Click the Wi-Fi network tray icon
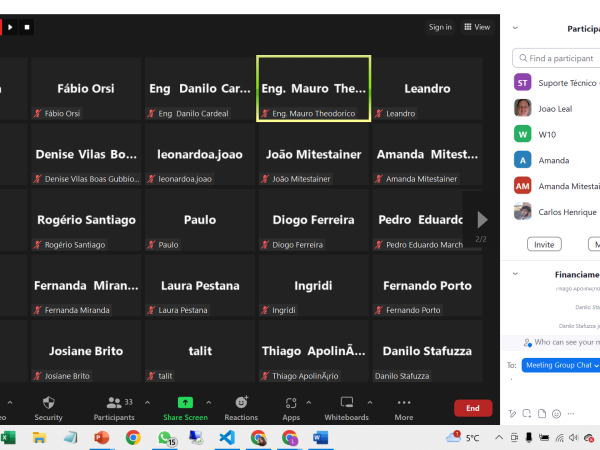This screenshot has height=450, width=600. coord(559,438)
